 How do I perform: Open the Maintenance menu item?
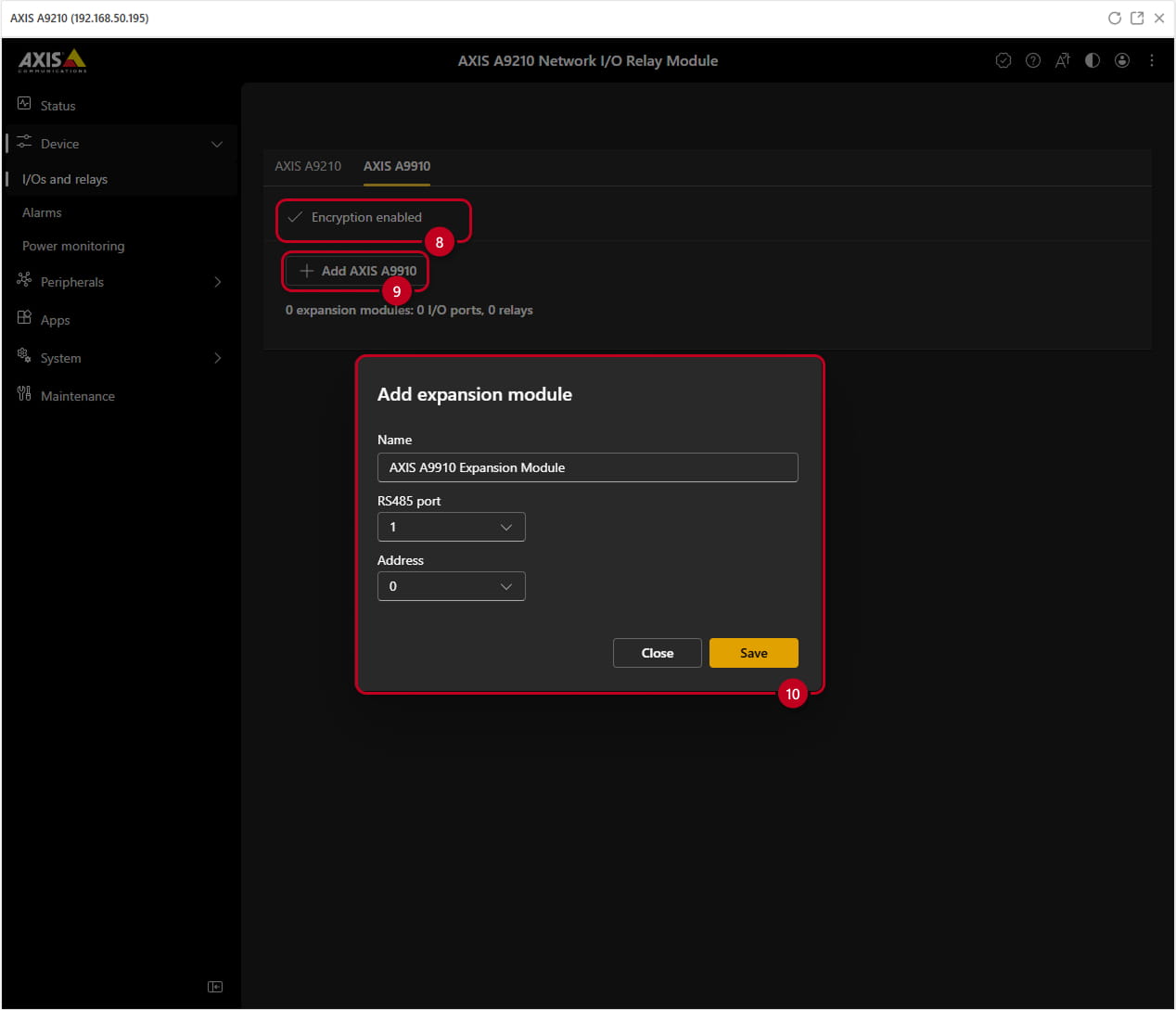coord(78,396)
